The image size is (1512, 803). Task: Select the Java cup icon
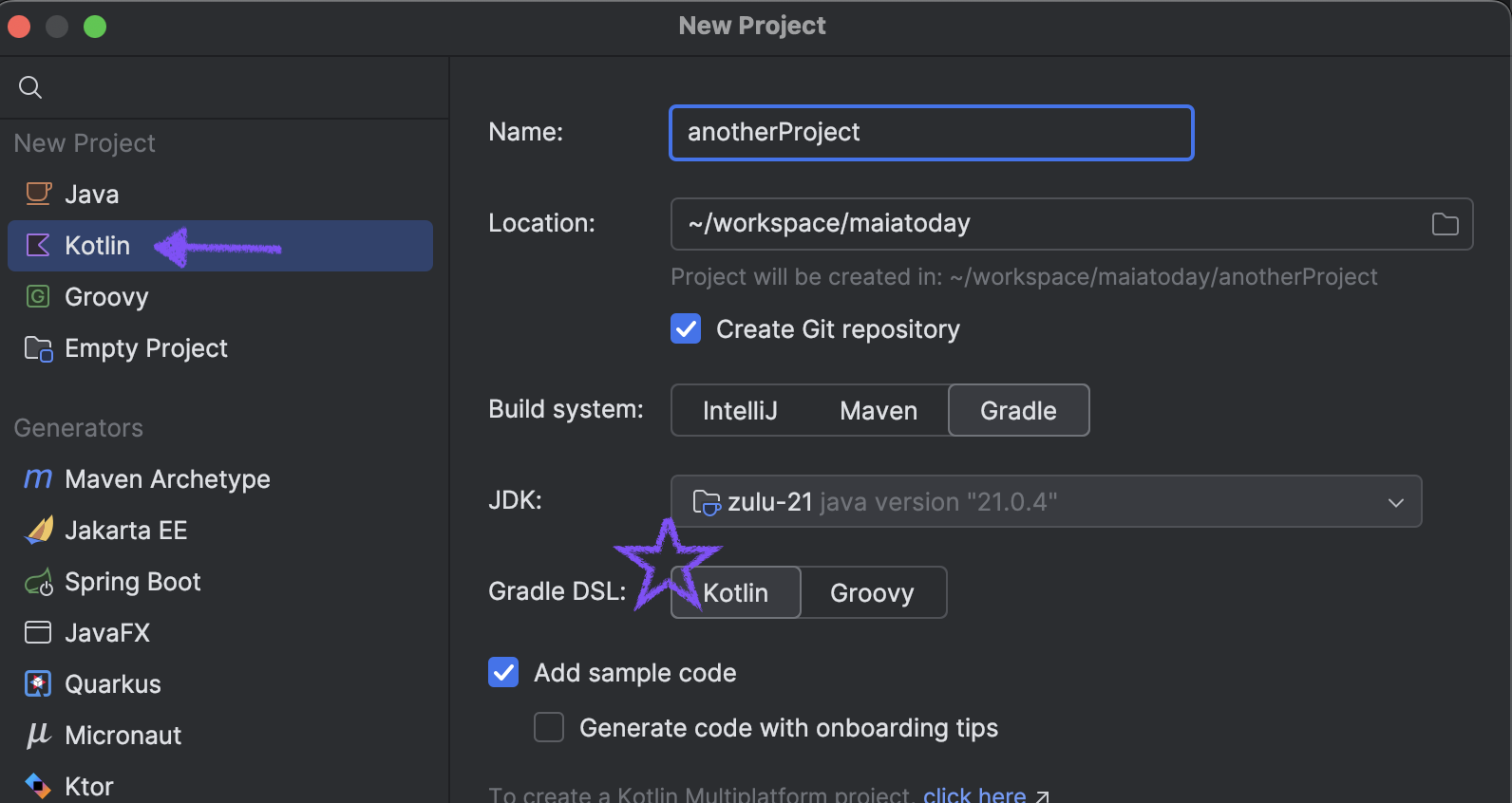38,194
